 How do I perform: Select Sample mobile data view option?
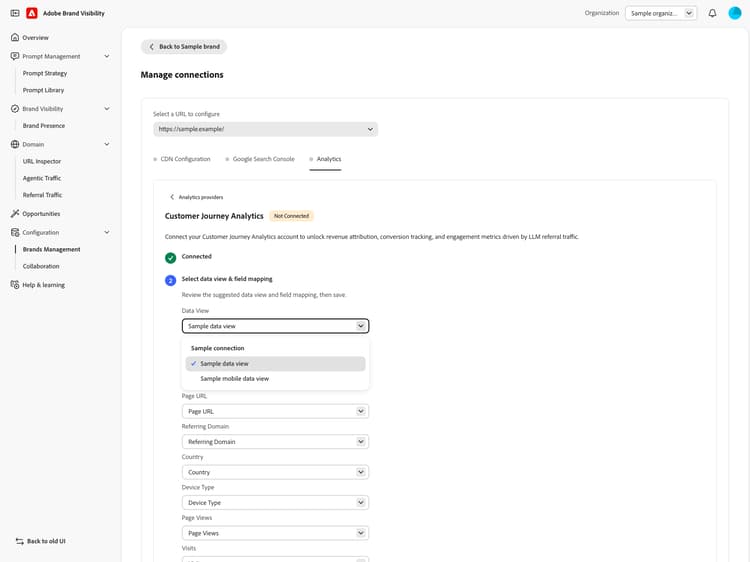(276, 378)
